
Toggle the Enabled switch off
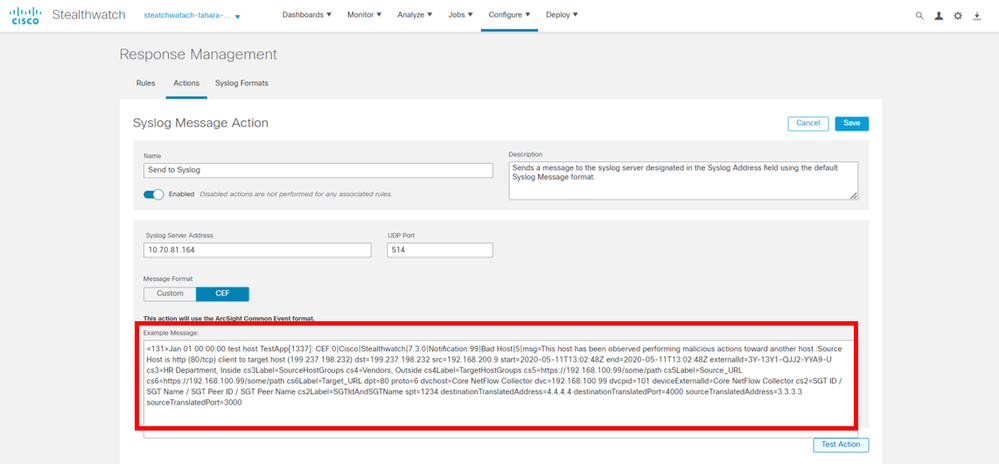click(x=154, y=194)
